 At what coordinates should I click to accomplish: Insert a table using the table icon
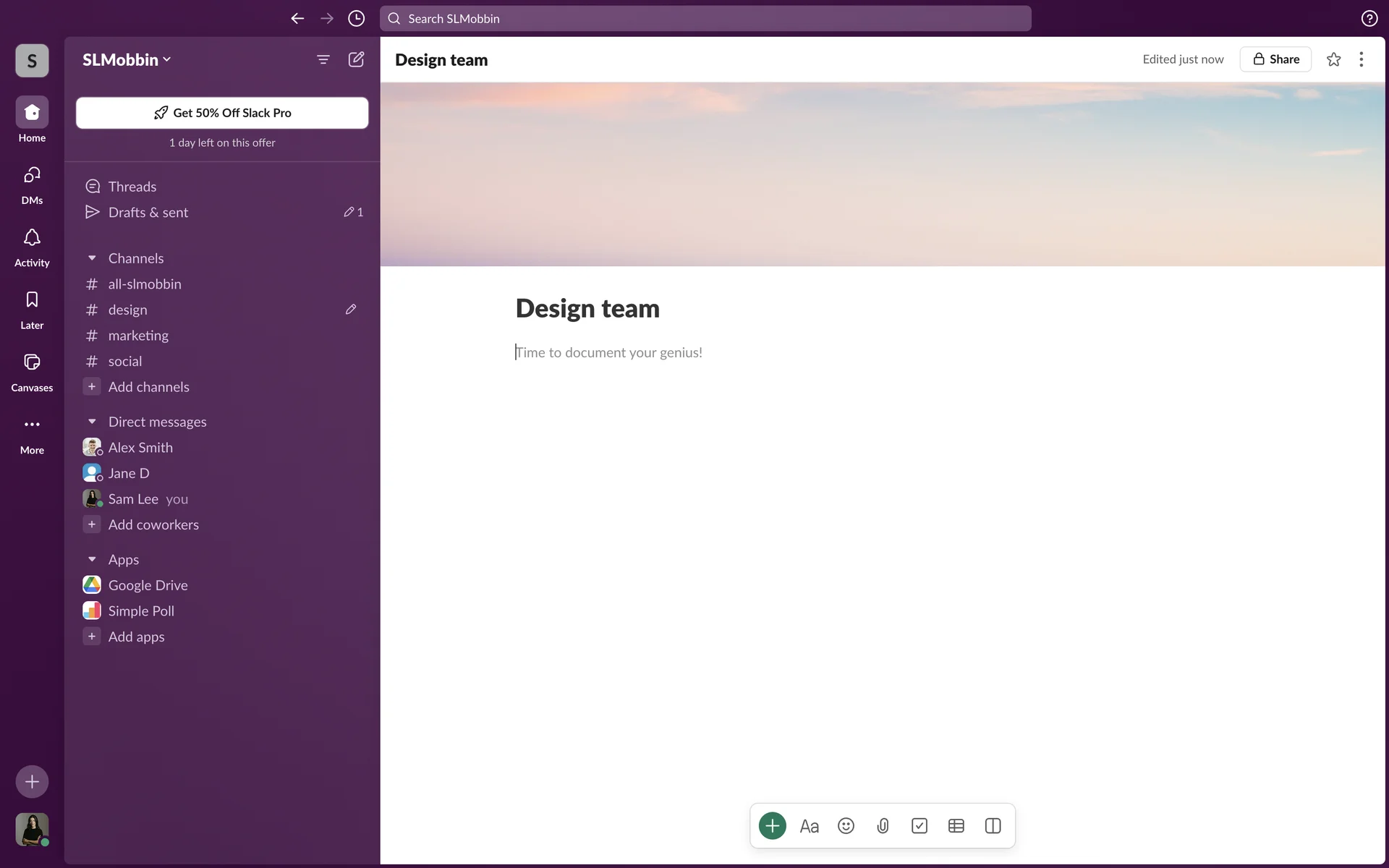point(956,825)
